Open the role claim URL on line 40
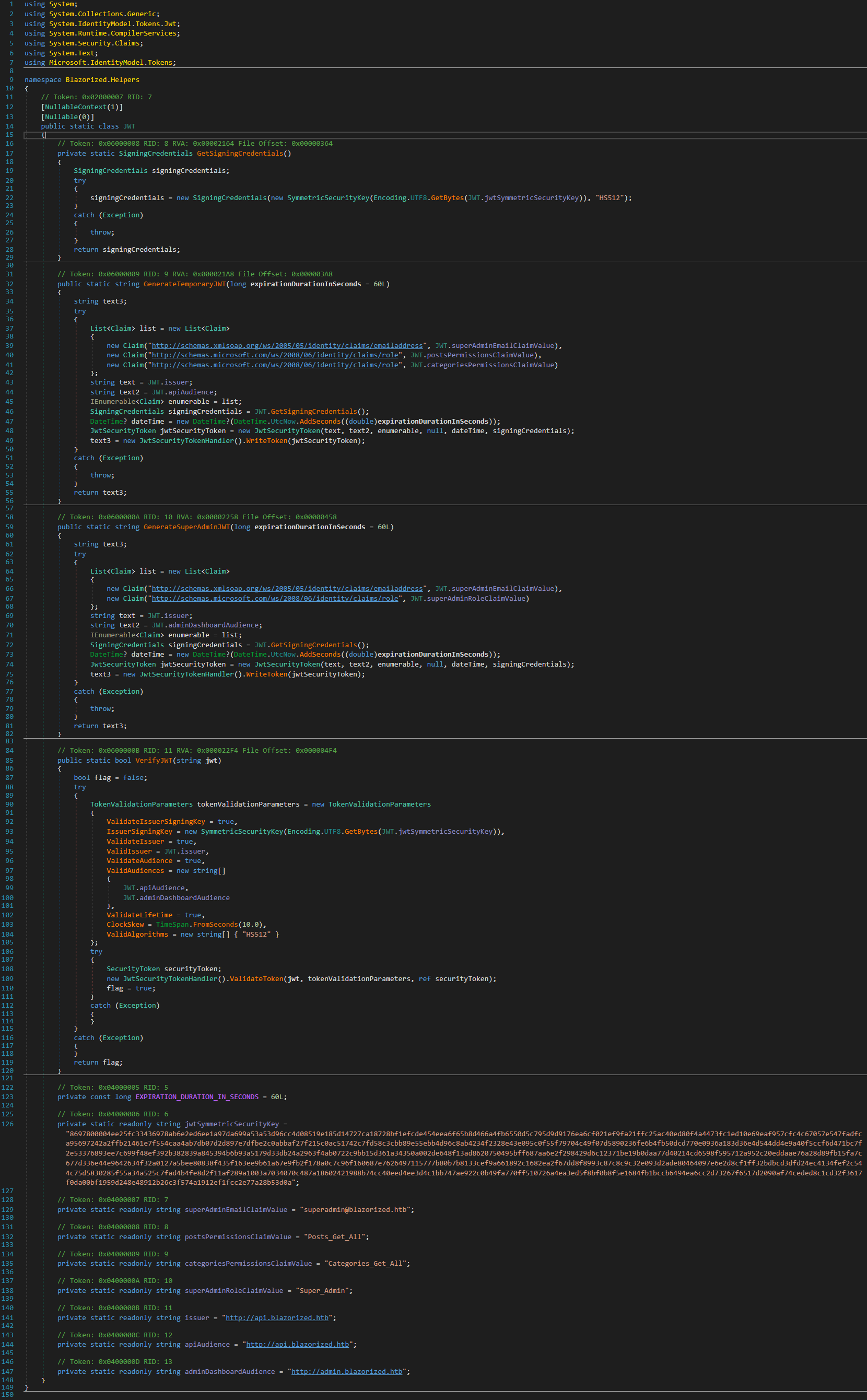The image size is (867, 1400). [x=275, y=355]
